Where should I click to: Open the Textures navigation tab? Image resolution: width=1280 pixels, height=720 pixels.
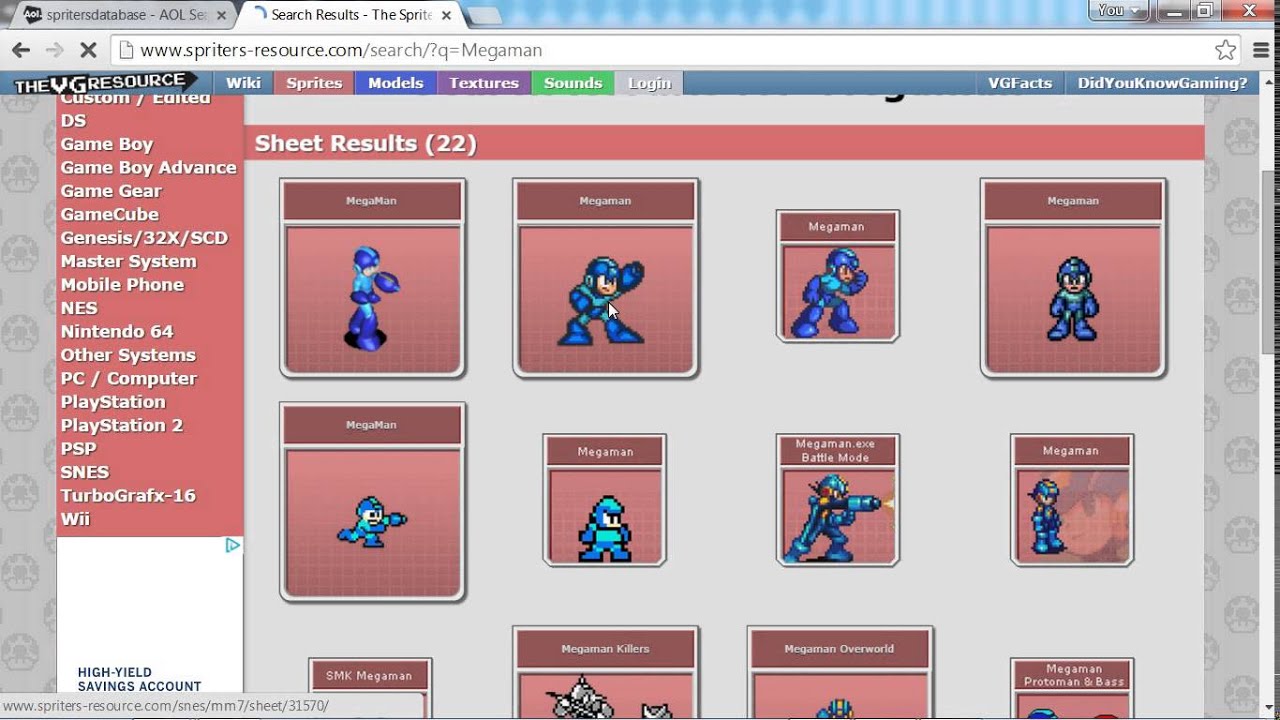tap(484, 83)
